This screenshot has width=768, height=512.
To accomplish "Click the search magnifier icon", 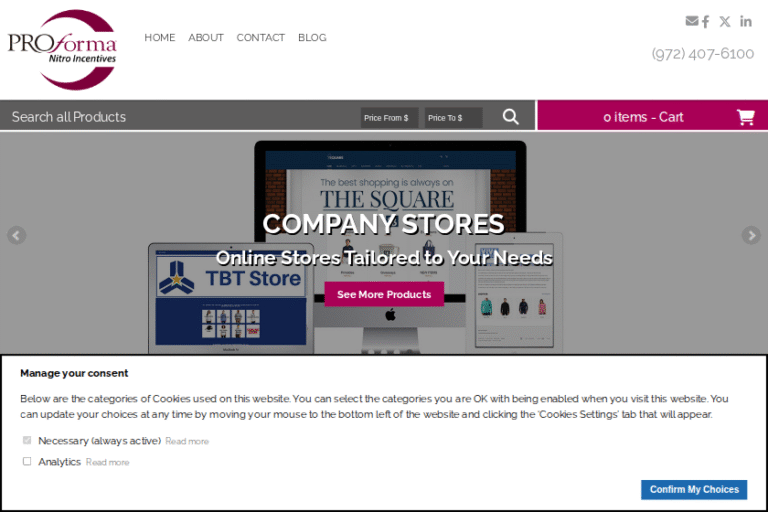I will [x=510, y=117].
